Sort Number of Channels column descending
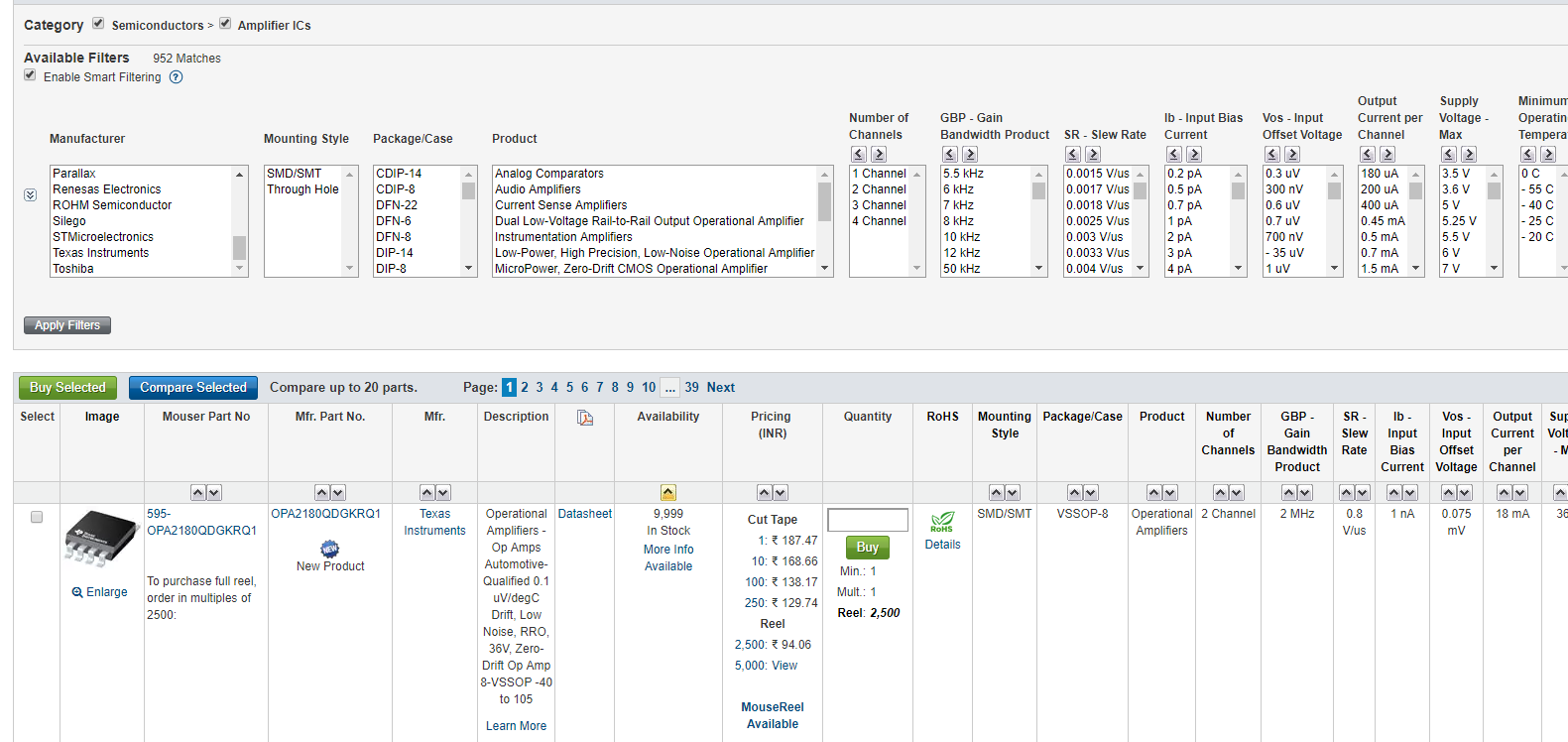 coord(1237,493)
